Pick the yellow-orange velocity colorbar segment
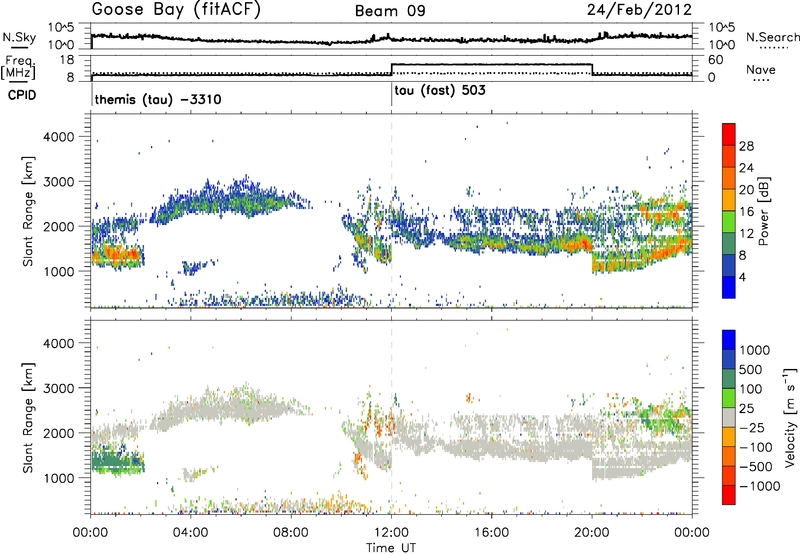 click(729, 437)
